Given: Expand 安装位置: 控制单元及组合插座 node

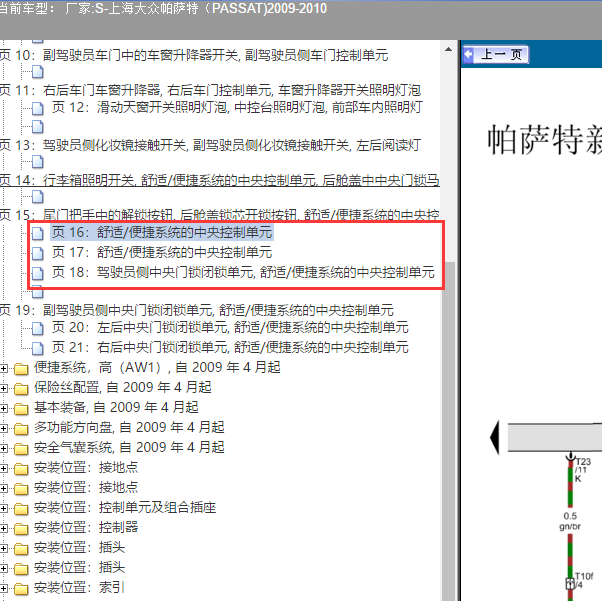Looking at the screenshot, I should [3, 508].
